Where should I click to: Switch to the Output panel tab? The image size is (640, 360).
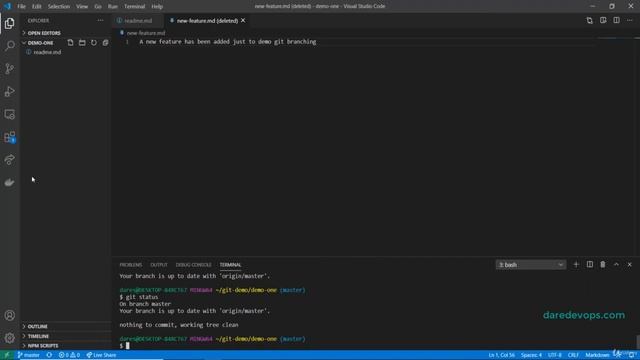(x=159, y=264)
